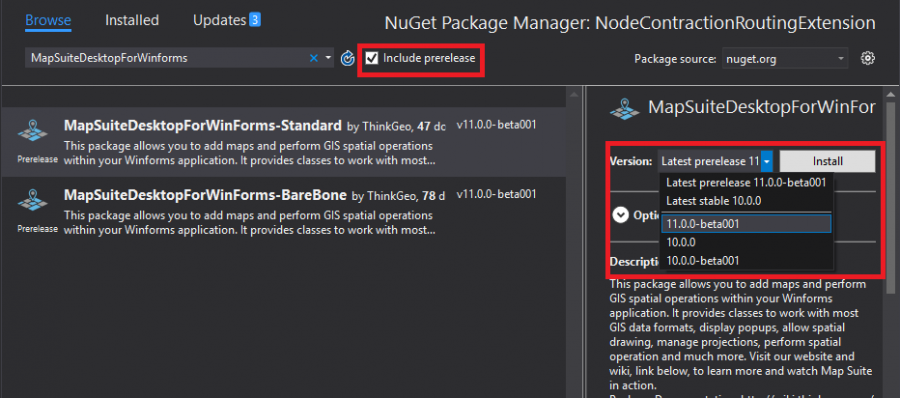Screen dimensions: 900x398
Task: Select version 11.0.0-beta001 in the list
Action: (x=746, y=224)
